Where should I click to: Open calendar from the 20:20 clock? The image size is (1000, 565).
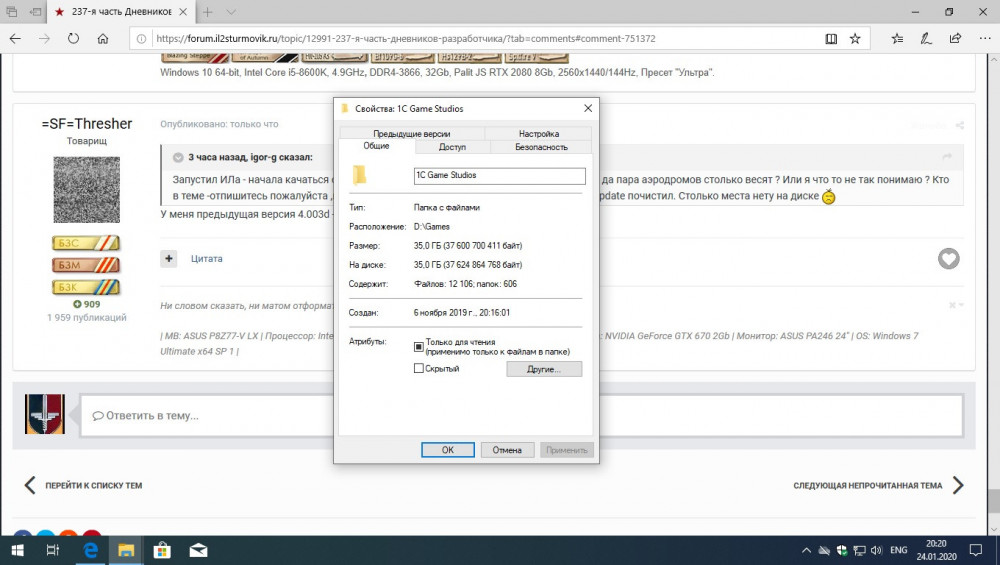click(936, 550)
